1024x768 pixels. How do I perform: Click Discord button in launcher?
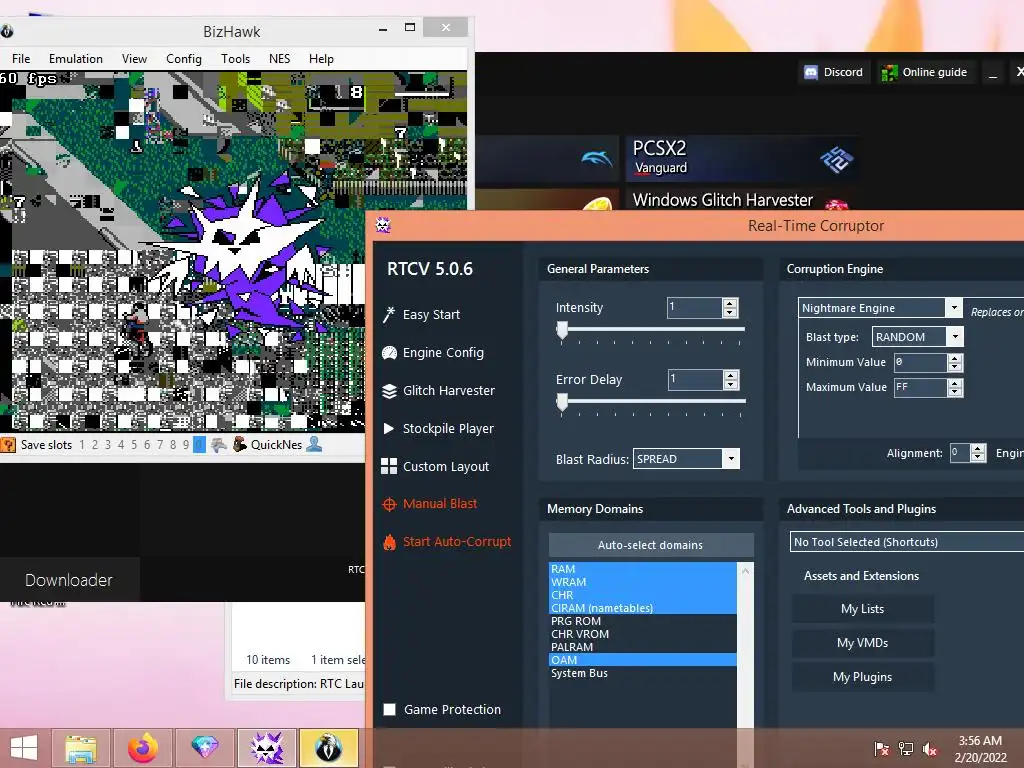coord(833,72)
